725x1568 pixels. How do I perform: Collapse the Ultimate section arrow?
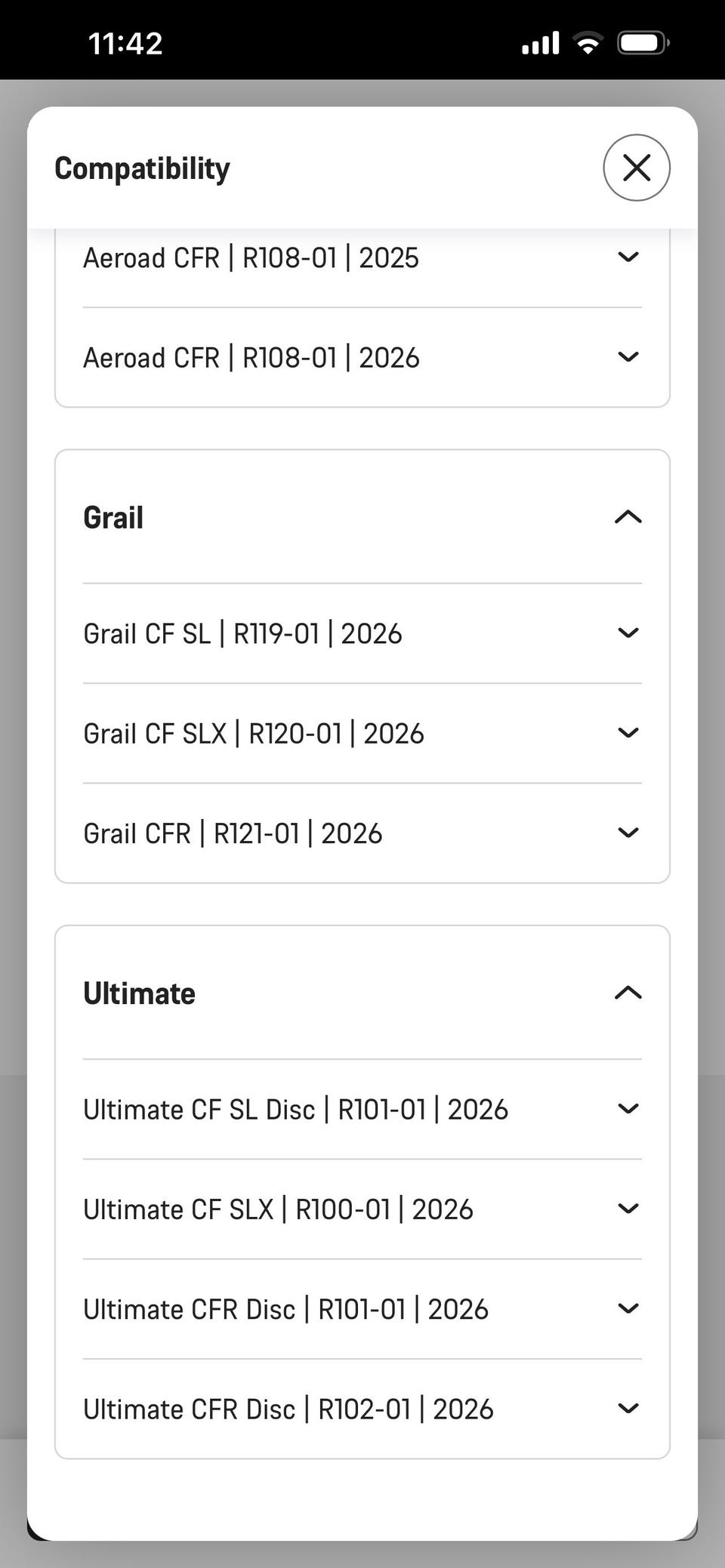coord(628,993)
